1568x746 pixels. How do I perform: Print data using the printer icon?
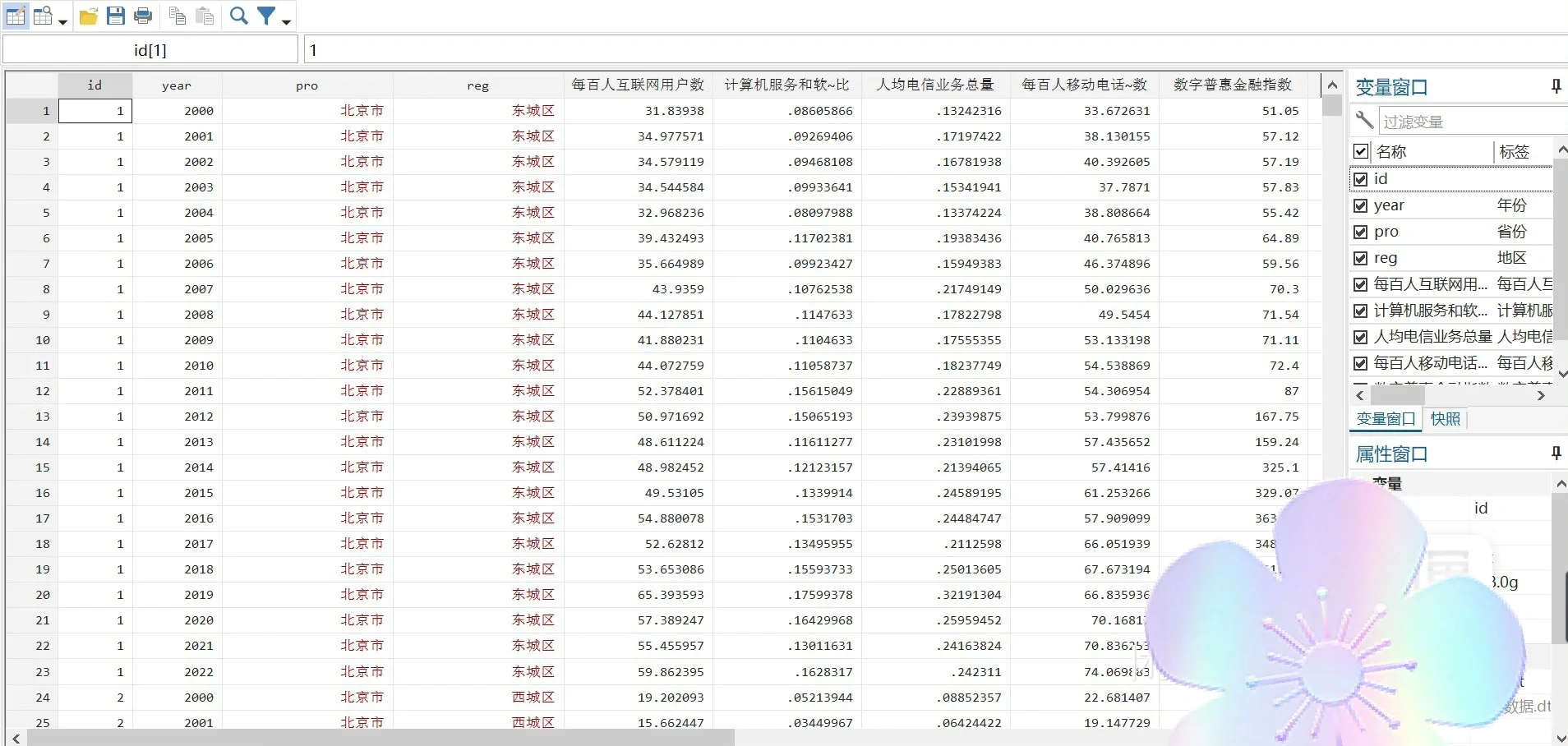coord(143,16)
